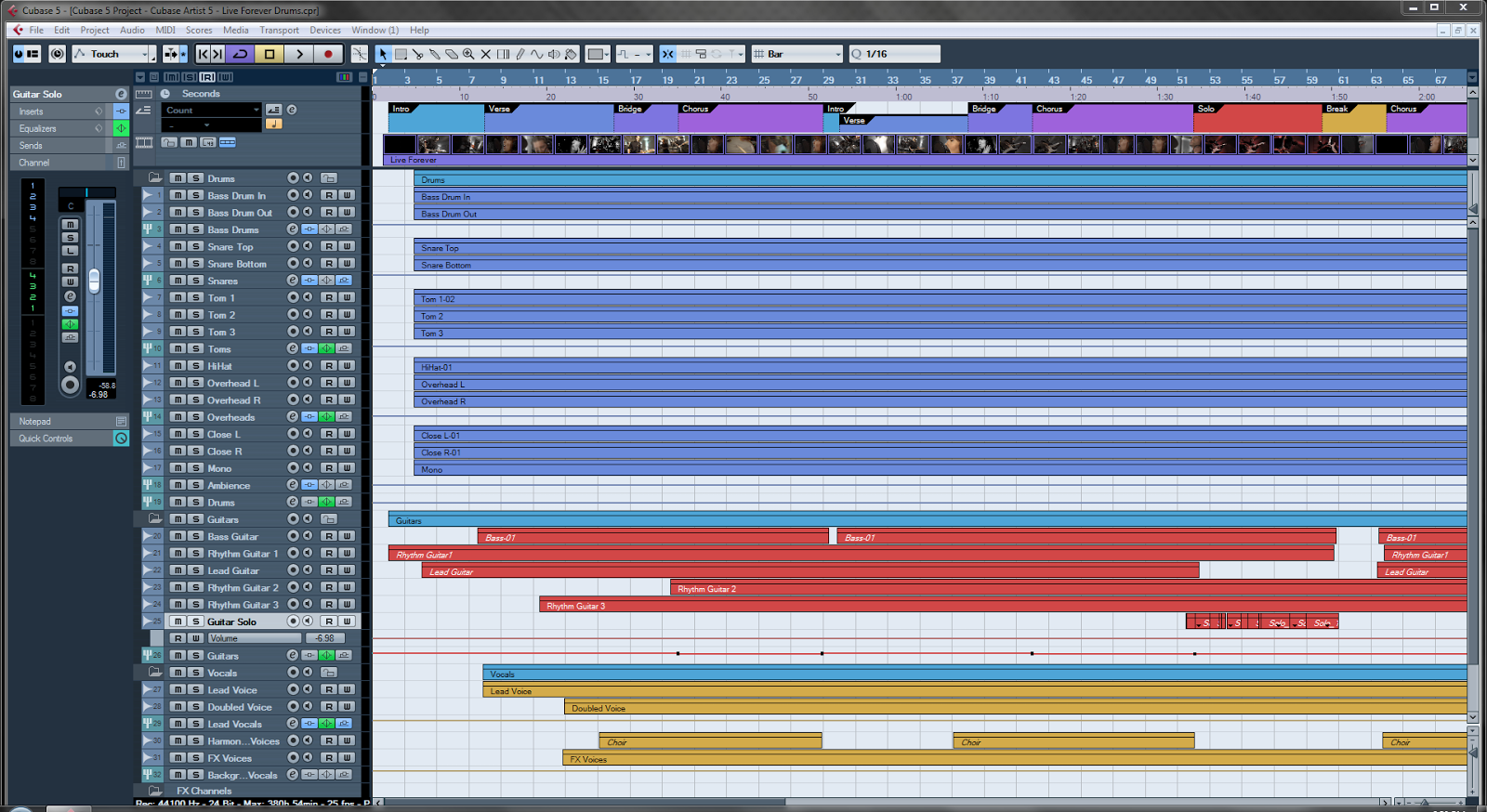The width and height of the screenshot is (1487, 812).
Task: Go to previous marker button
Action: click(204, 54)
